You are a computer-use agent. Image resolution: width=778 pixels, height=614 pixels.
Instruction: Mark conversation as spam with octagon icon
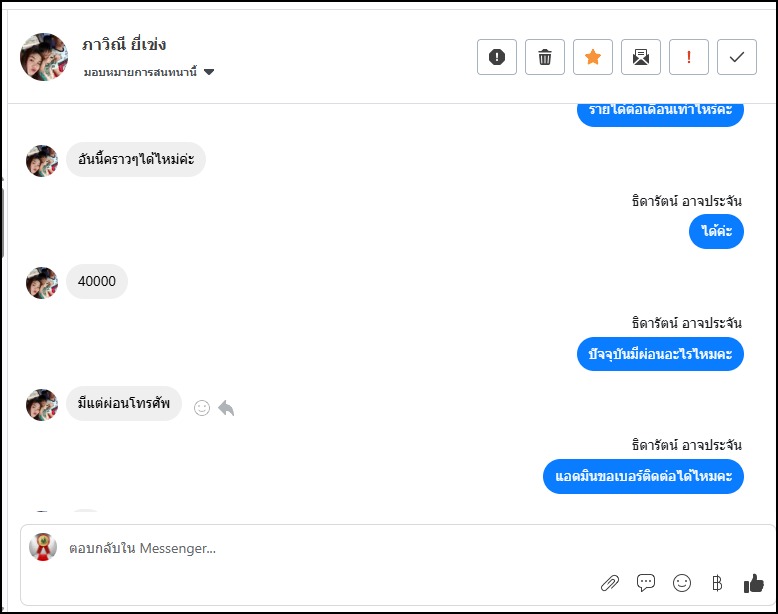pos(497,57)
